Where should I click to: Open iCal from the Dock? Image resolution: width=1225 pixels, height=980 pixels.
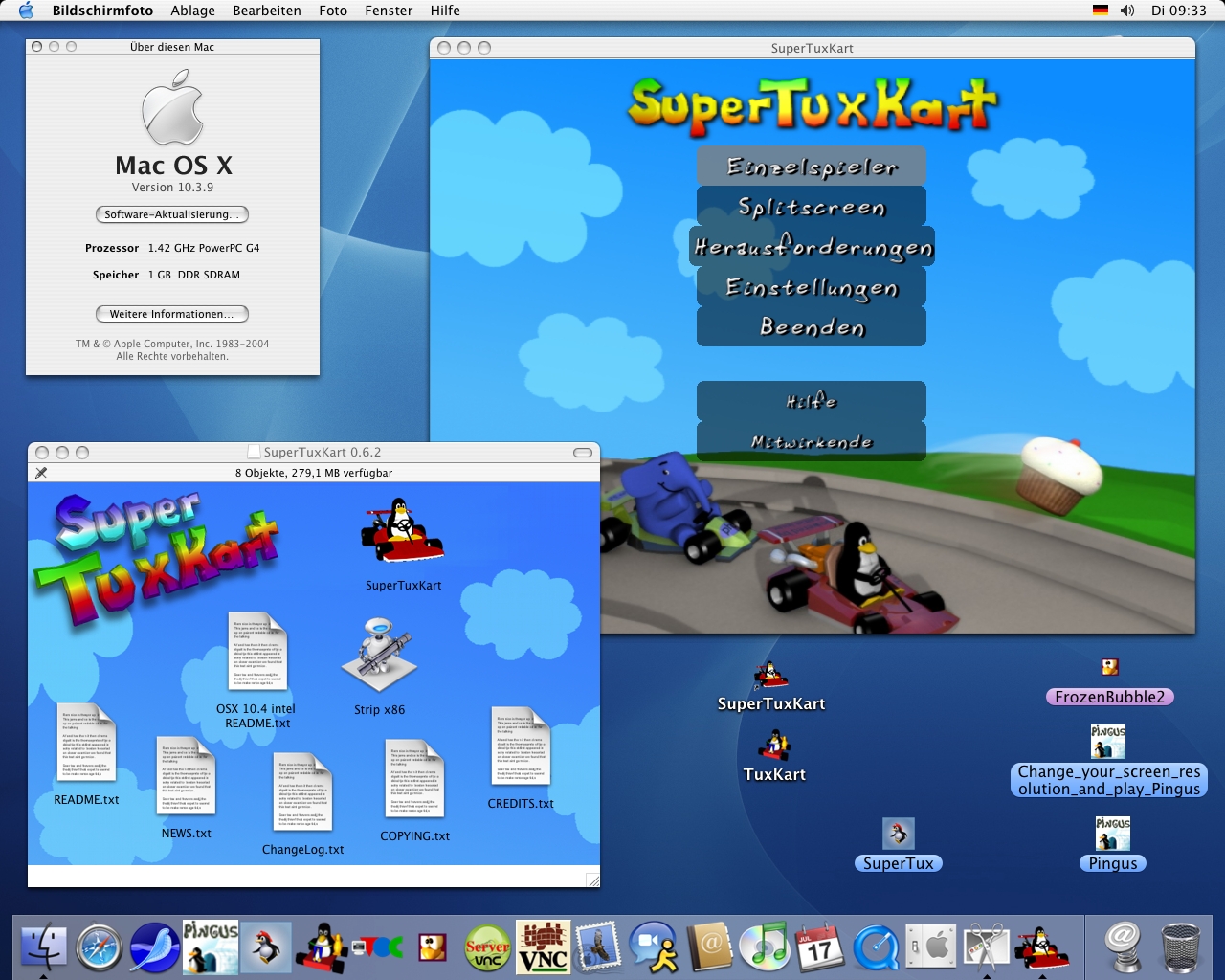[x=820, y=947]
